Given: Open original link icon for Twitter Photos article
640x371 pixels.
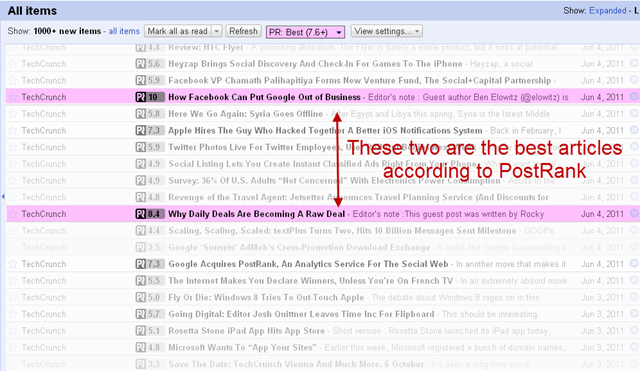Looking at the screenshot, I should click(634, 147).
